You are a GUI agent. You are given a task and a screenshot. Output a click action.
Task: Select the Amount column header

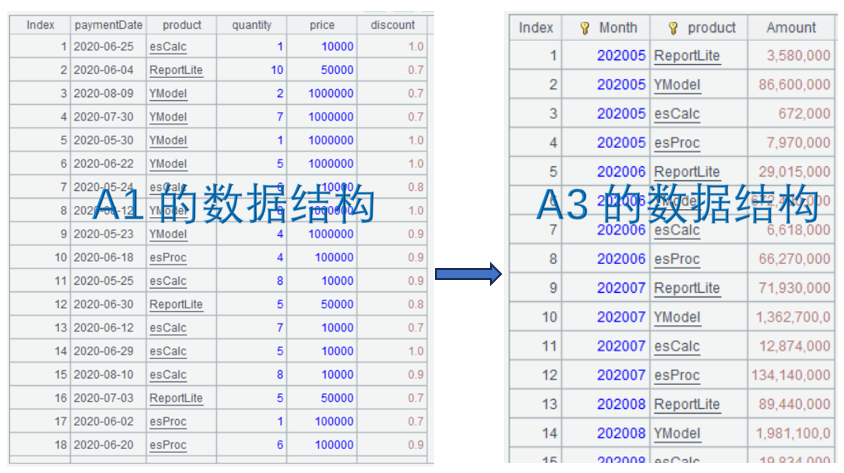(x=791, y=28)
